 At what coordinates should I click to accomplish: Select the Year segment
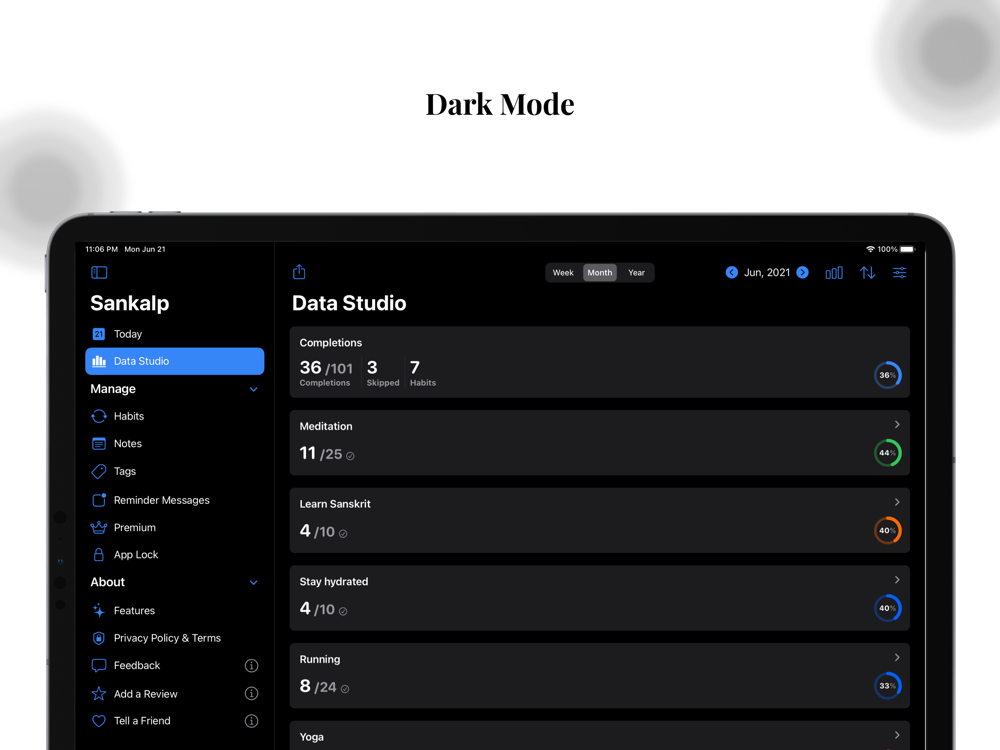pos(636,272)
